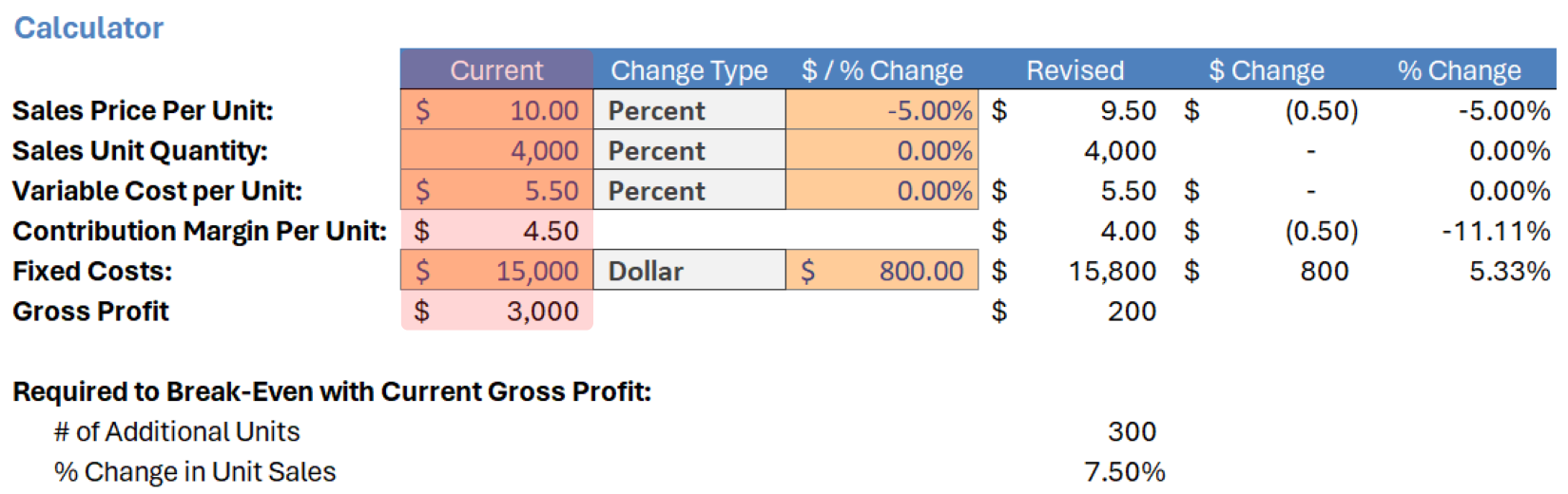Click current Sales Unit Quantity 4,000 cell
1568x494 pixels.
[496, 150]
